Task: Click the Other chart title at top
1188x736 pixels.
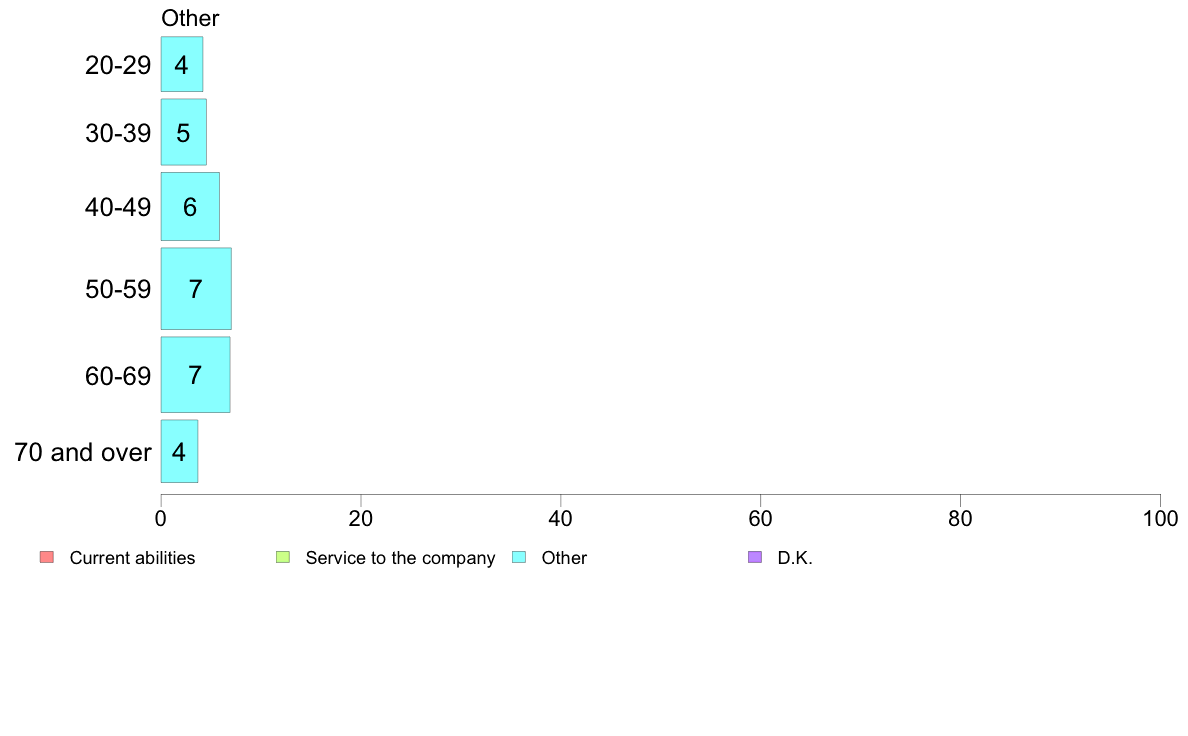Action: click(190, 18)
